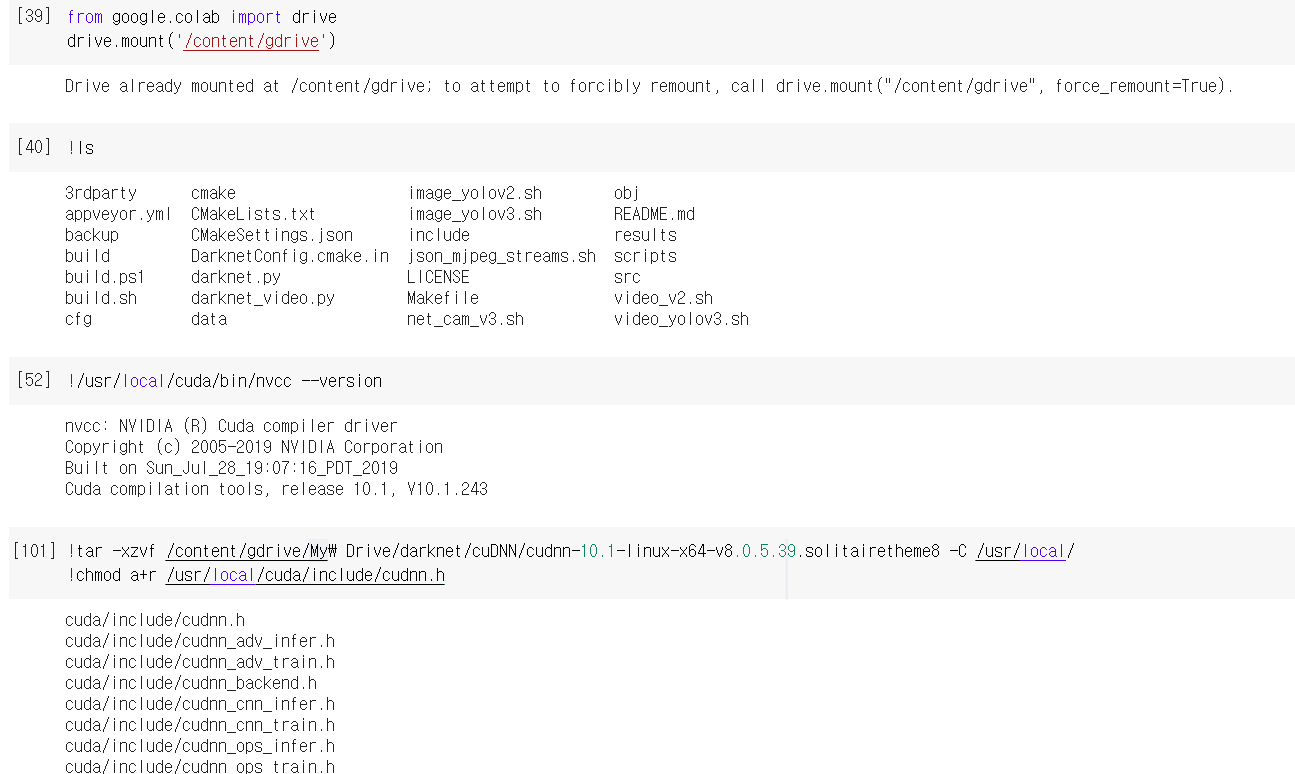This screenshot has height=774, width=1295.
Task: Select 'obj' in ls output
Action: coord(627,193)
